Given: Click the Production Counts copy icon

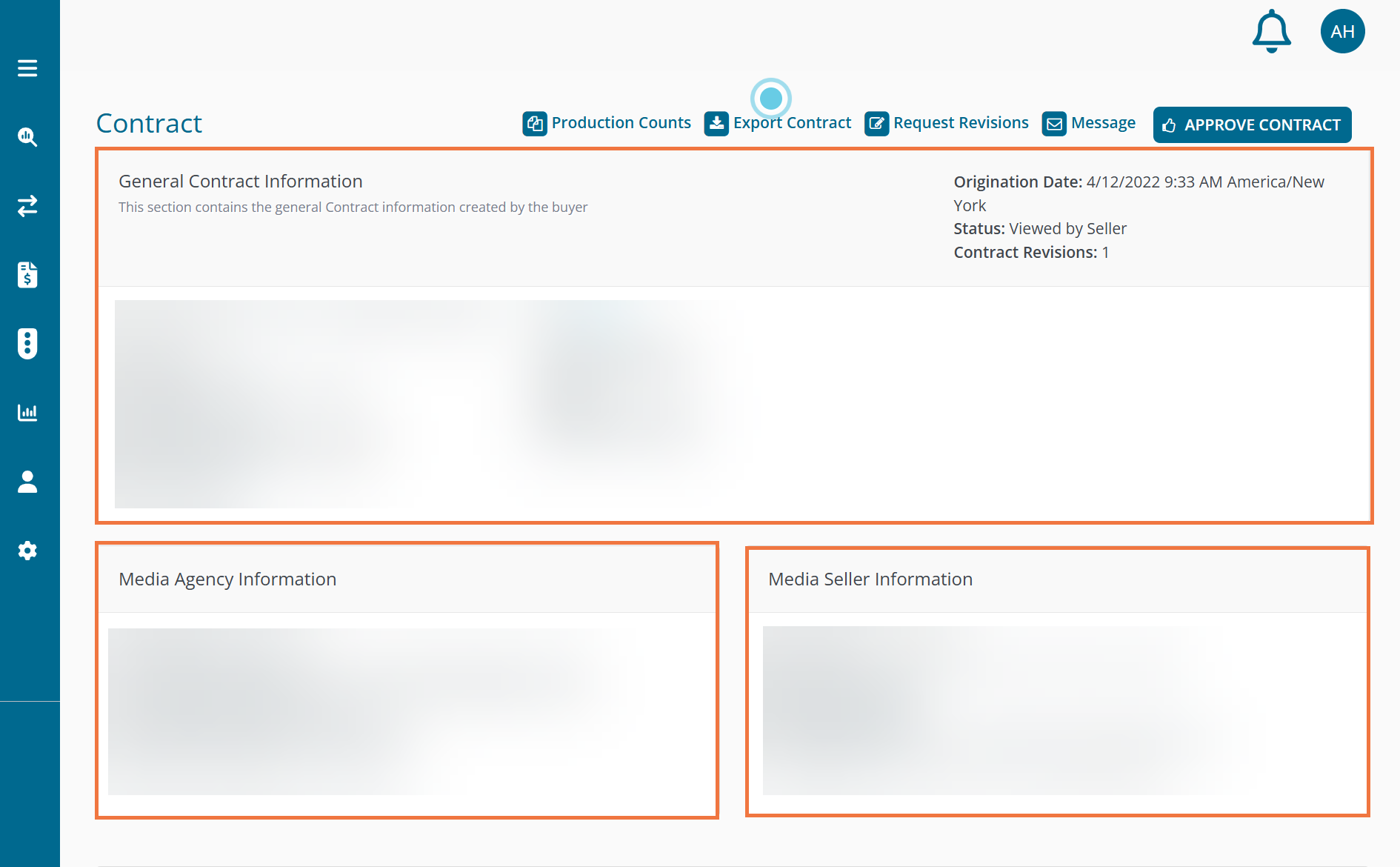Looking at the screenshot, I should pyautogui.click(x=535, y=124).
